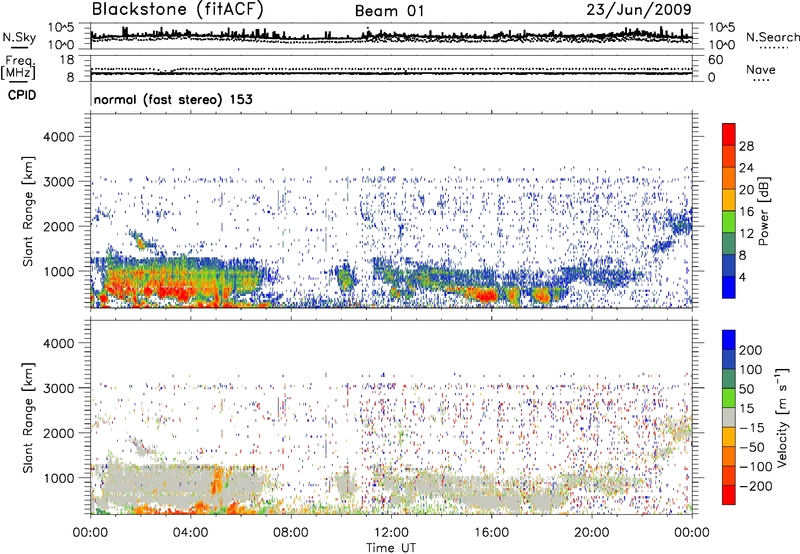Click the gray -15 to 15 velocity swatch
This screenshot has height=554, width=800.
(729, 417)
